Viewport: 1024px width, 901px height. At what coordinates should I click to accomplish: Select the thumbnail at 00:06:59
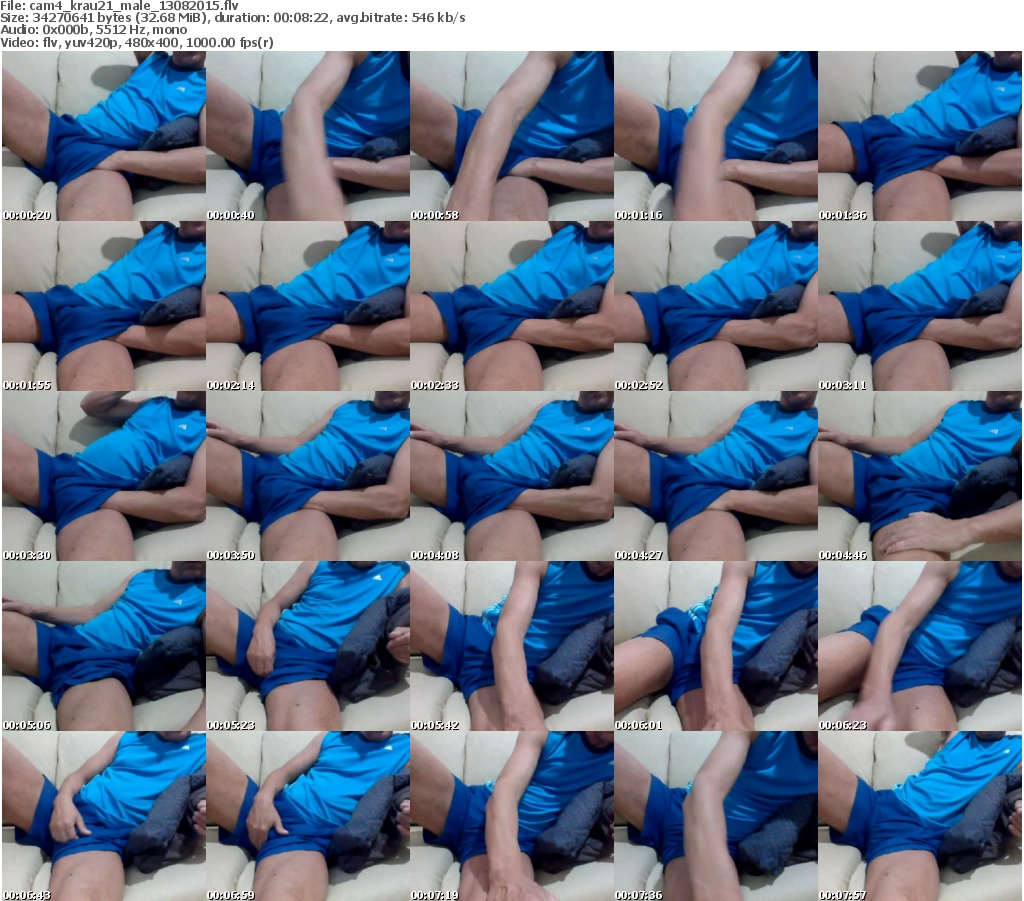click(308, 816)
